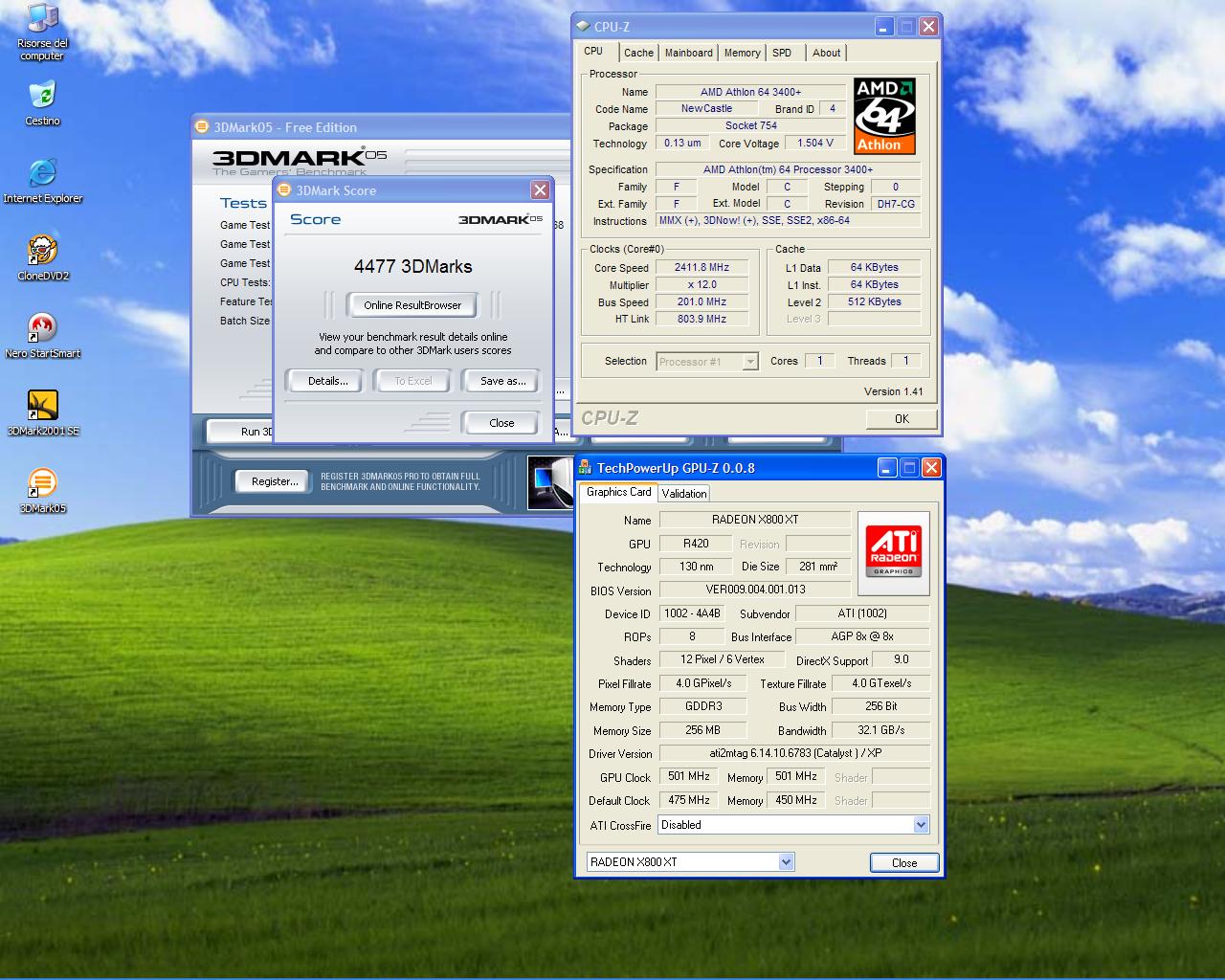
Task: Open the Mainboard tab in CPU-Z
Action: 689,53
